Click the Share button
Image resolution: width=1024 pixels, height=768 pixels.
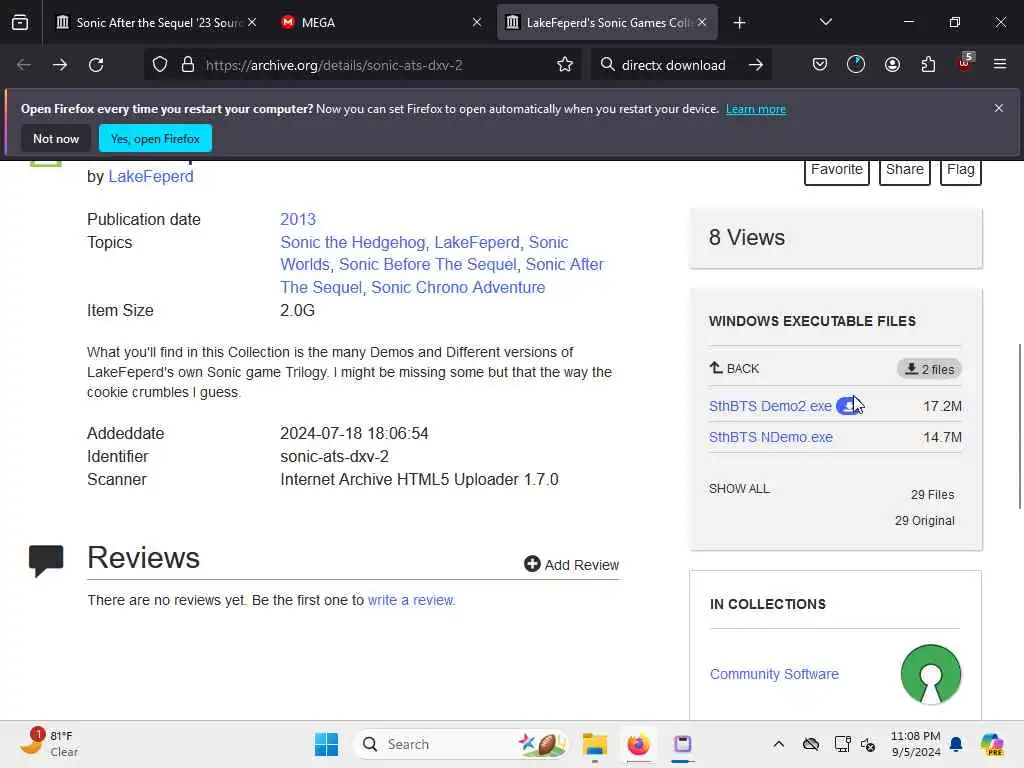tap(904, 171)
